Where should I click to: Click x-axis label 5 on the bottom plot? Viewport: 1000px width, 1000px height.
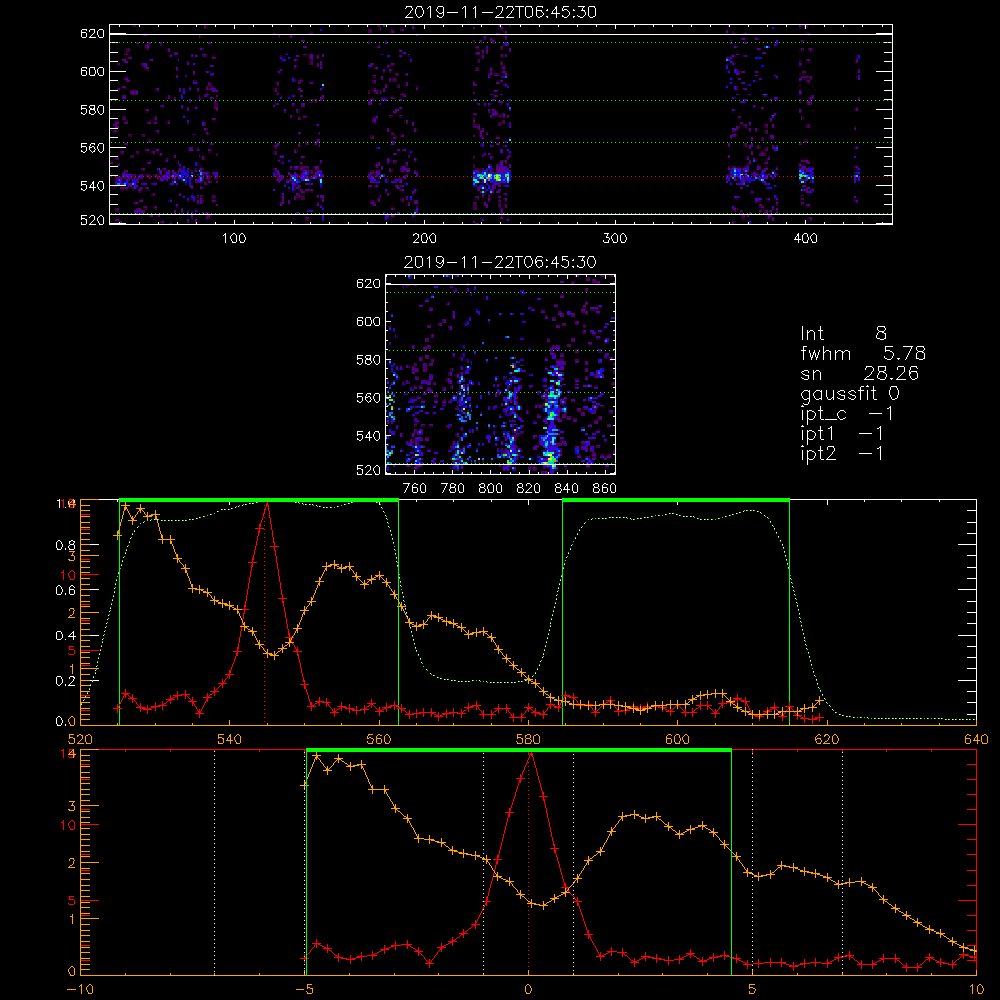pos(753,990)
